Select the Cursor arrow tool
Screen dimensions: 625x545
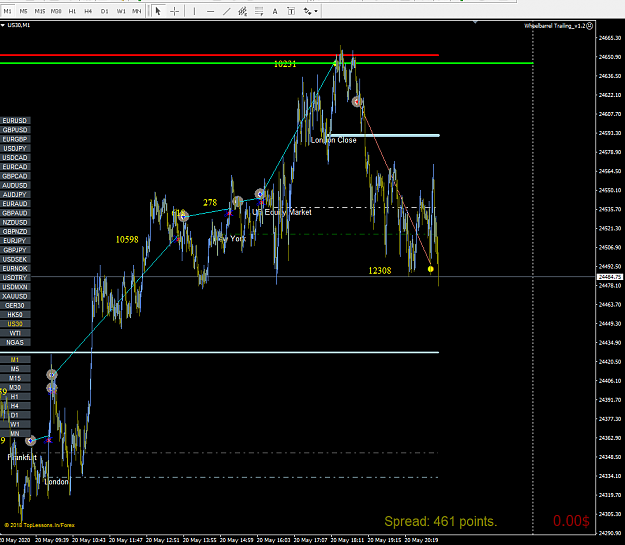click(158, 11)
